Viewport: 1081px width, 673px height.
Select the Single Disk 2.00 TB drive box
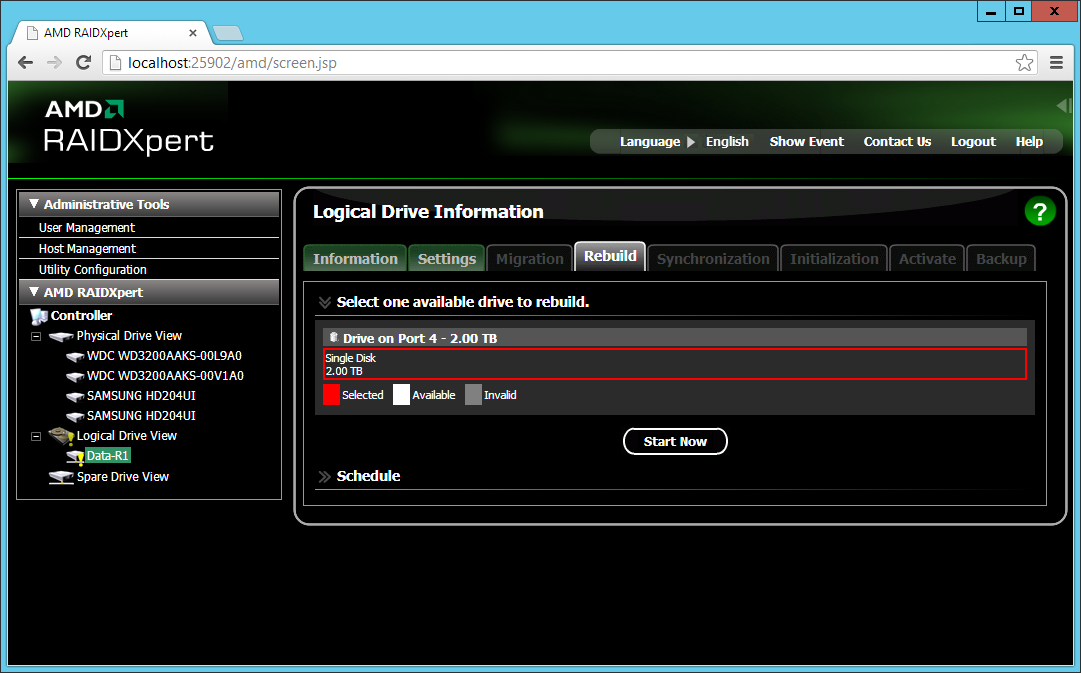675,364
